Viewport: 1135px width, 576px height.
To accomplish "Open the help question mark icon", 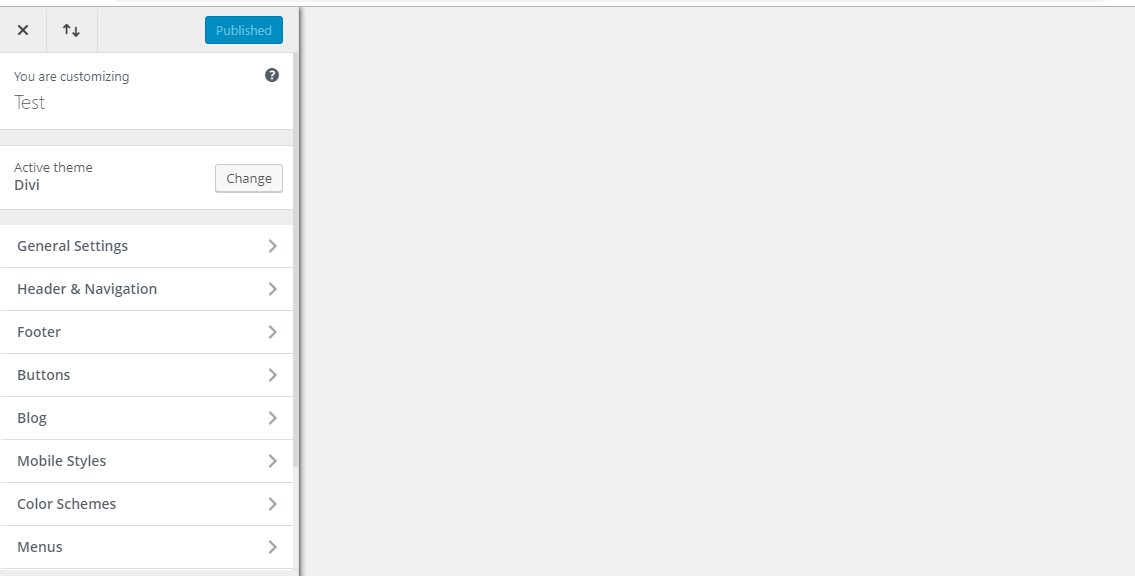I will coord(272,75).
